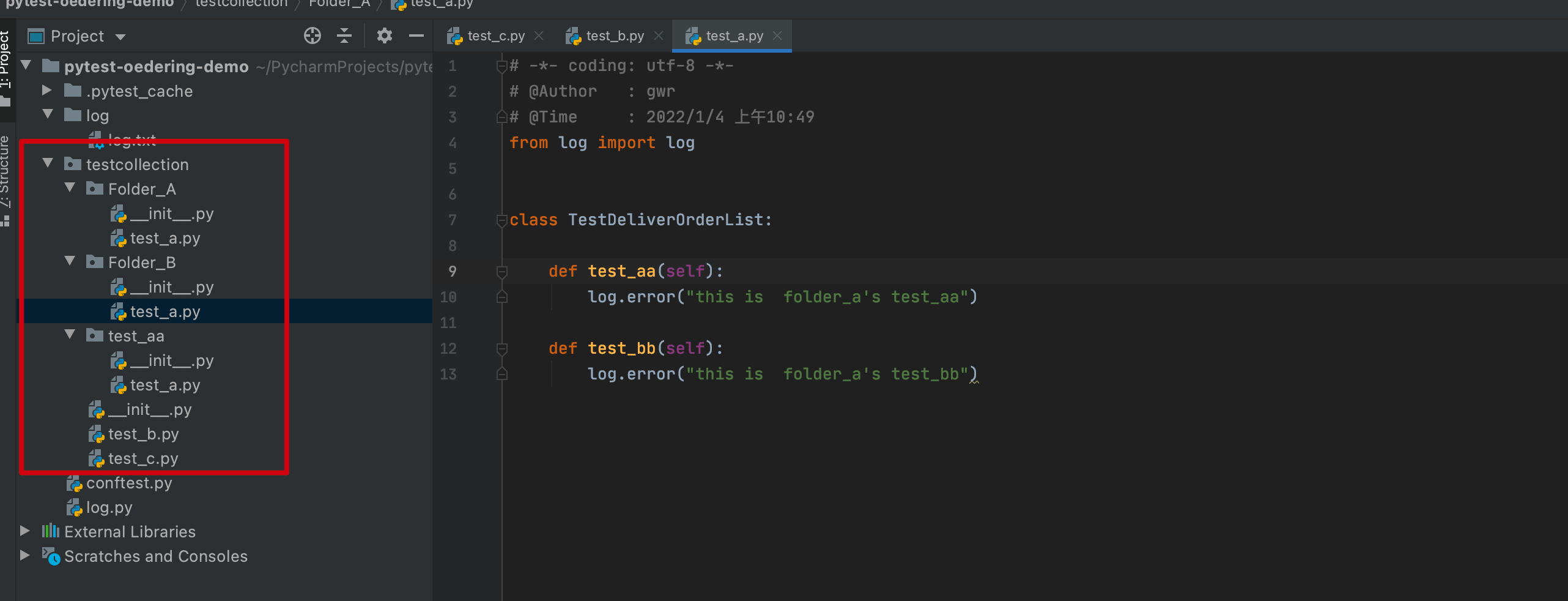Select conftest.py in project tree
Viewport: 1568px width, 601px height.
pyautogui.click(x=128, y=483)
